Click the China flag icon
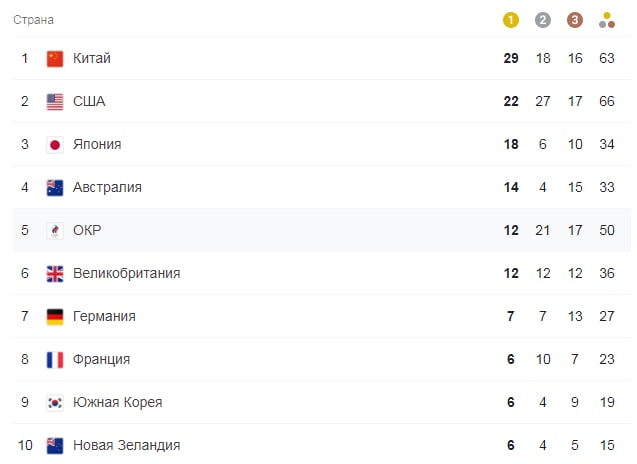Image resolution: width=637 pixels, height=464 pixels. [55, 59]
